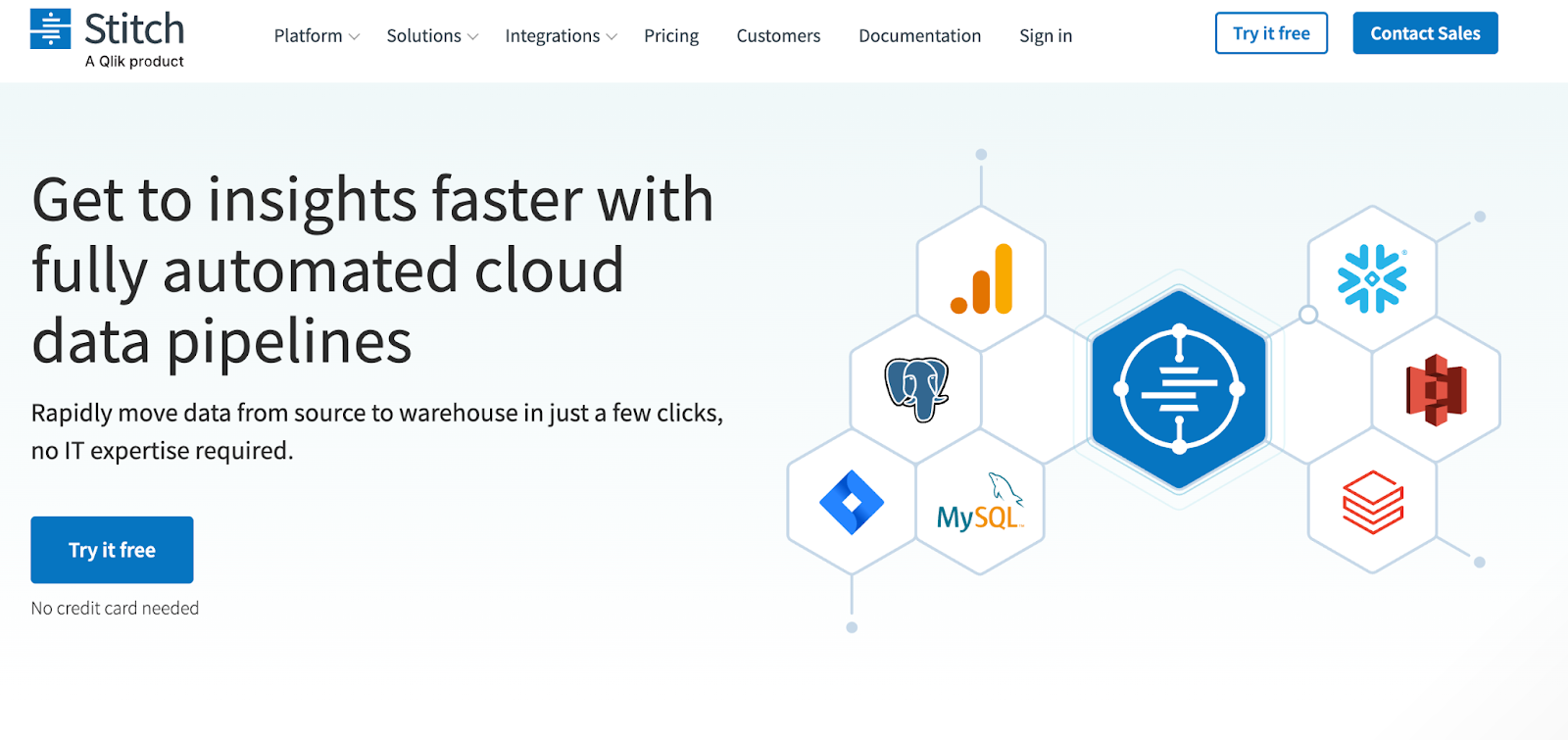
Task: Click the Snowflake logo icon
Action: click(1372, 278)
